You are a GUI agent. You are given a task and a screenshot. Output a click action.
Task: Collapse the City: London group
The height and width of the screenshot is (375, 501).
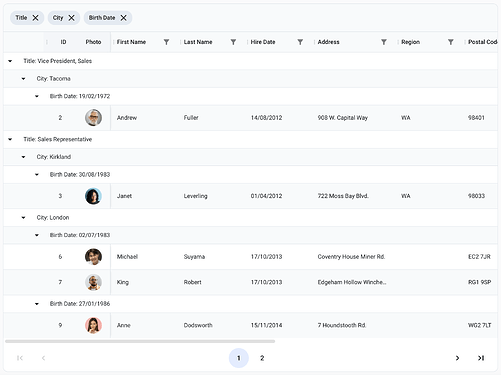coord(23,218)
